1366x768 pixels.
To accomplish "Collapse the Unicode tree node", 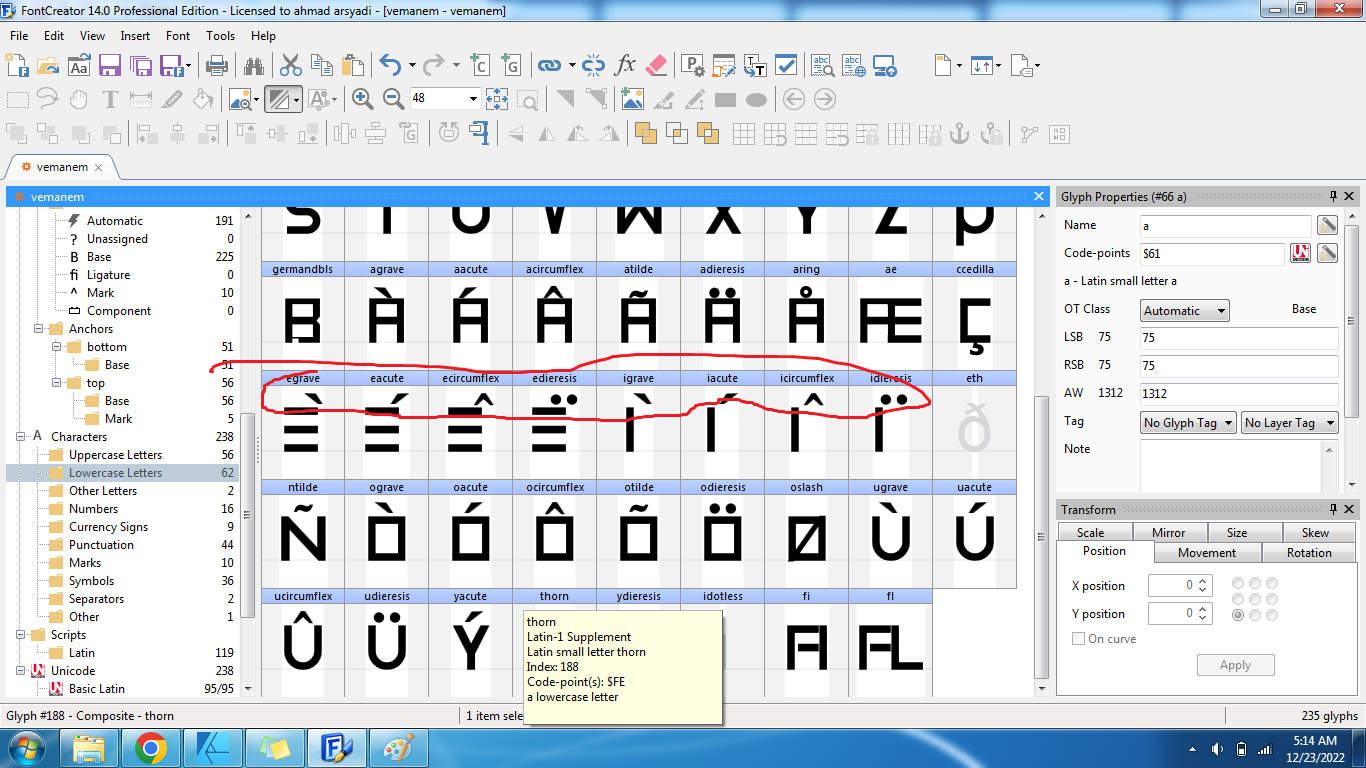I will pos(21,671).
